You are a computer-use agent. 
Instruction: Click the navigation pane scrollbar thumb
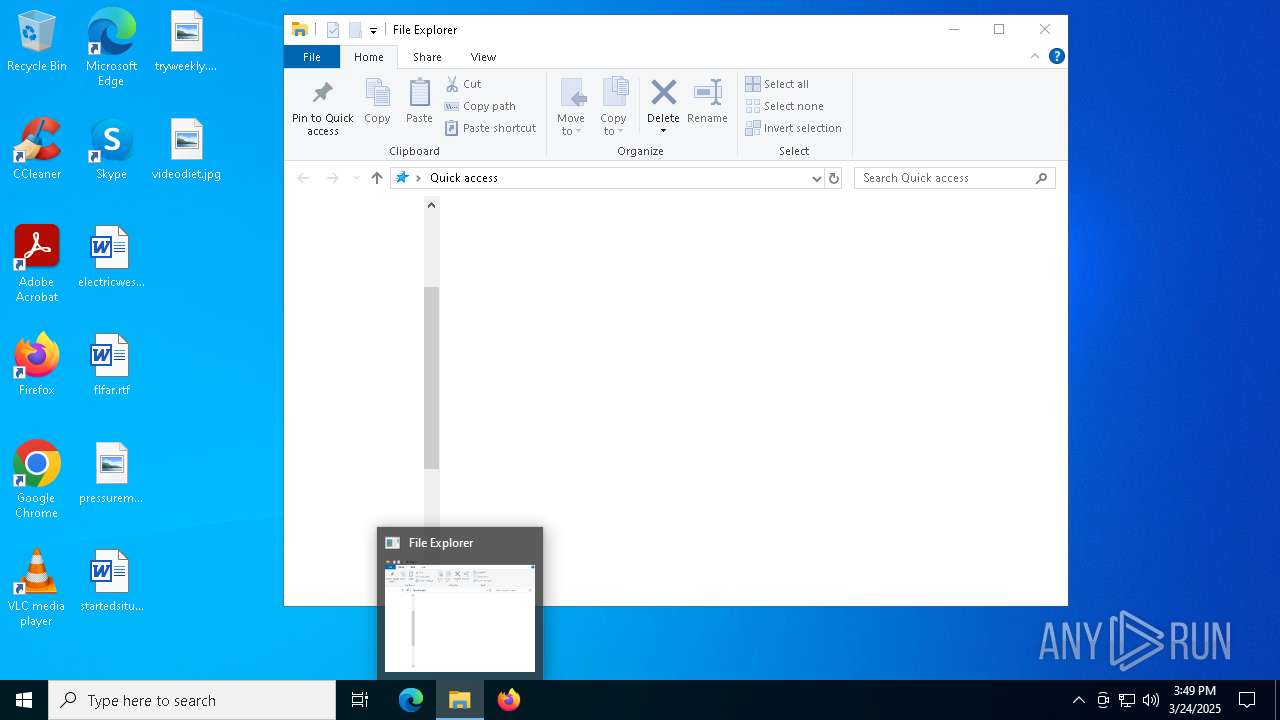[x=431, y=378]
